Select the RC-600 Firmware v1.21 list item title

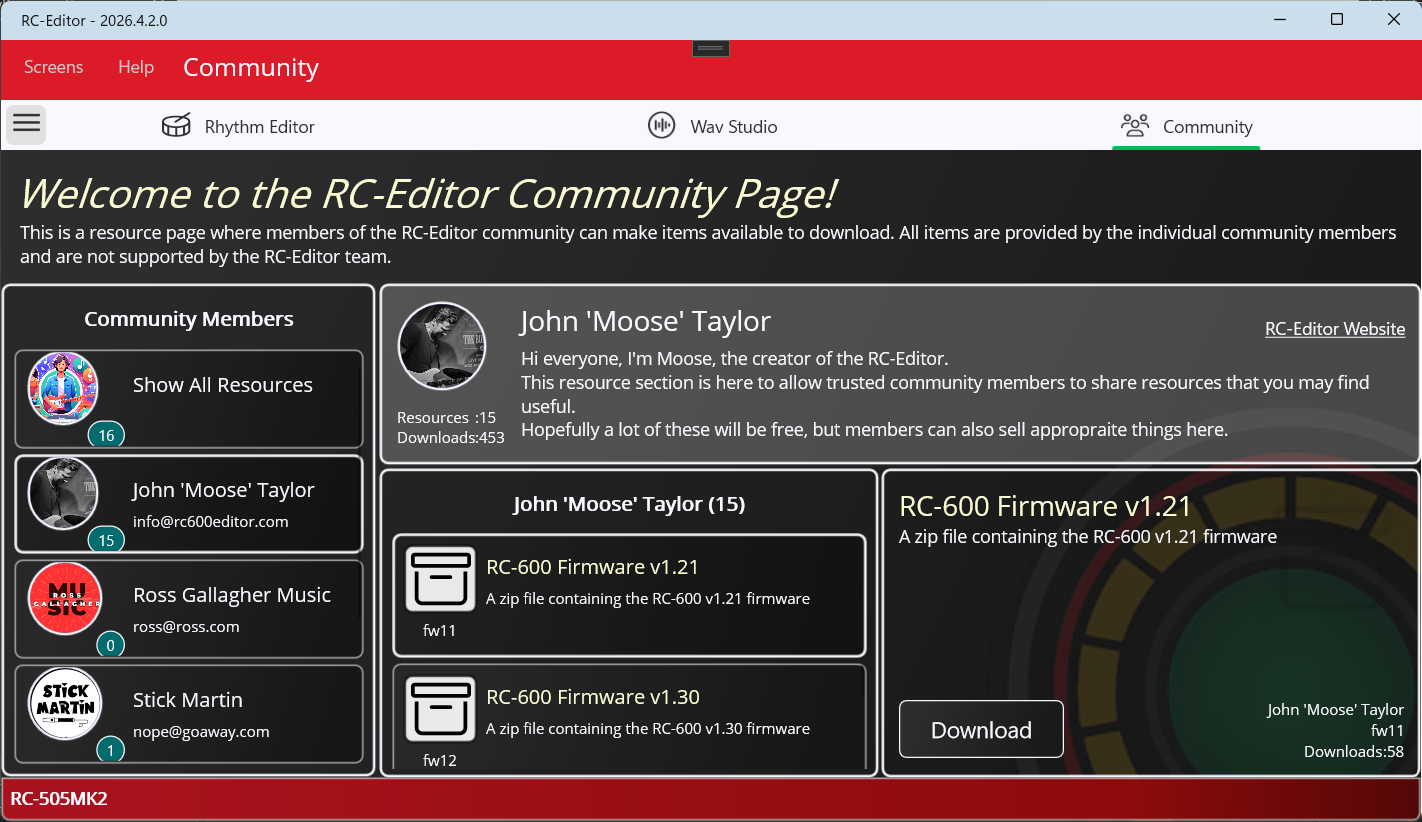coord(593,567)
